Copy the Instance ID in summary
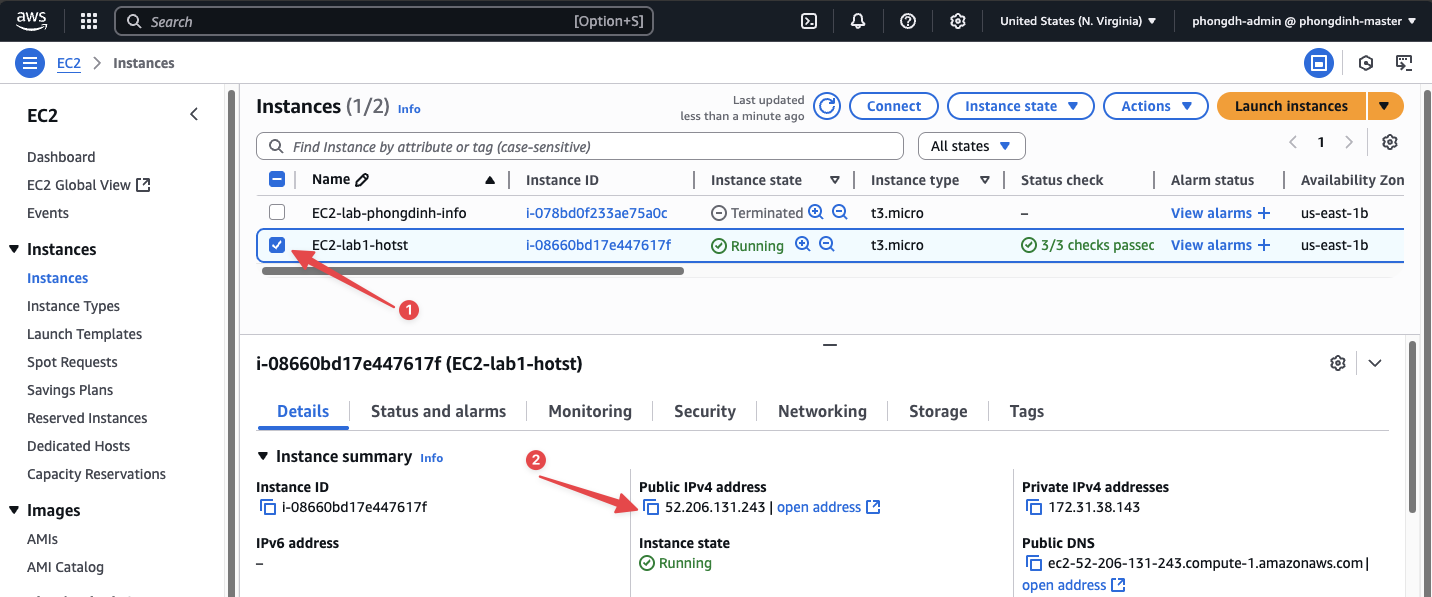 coord(268,507)
